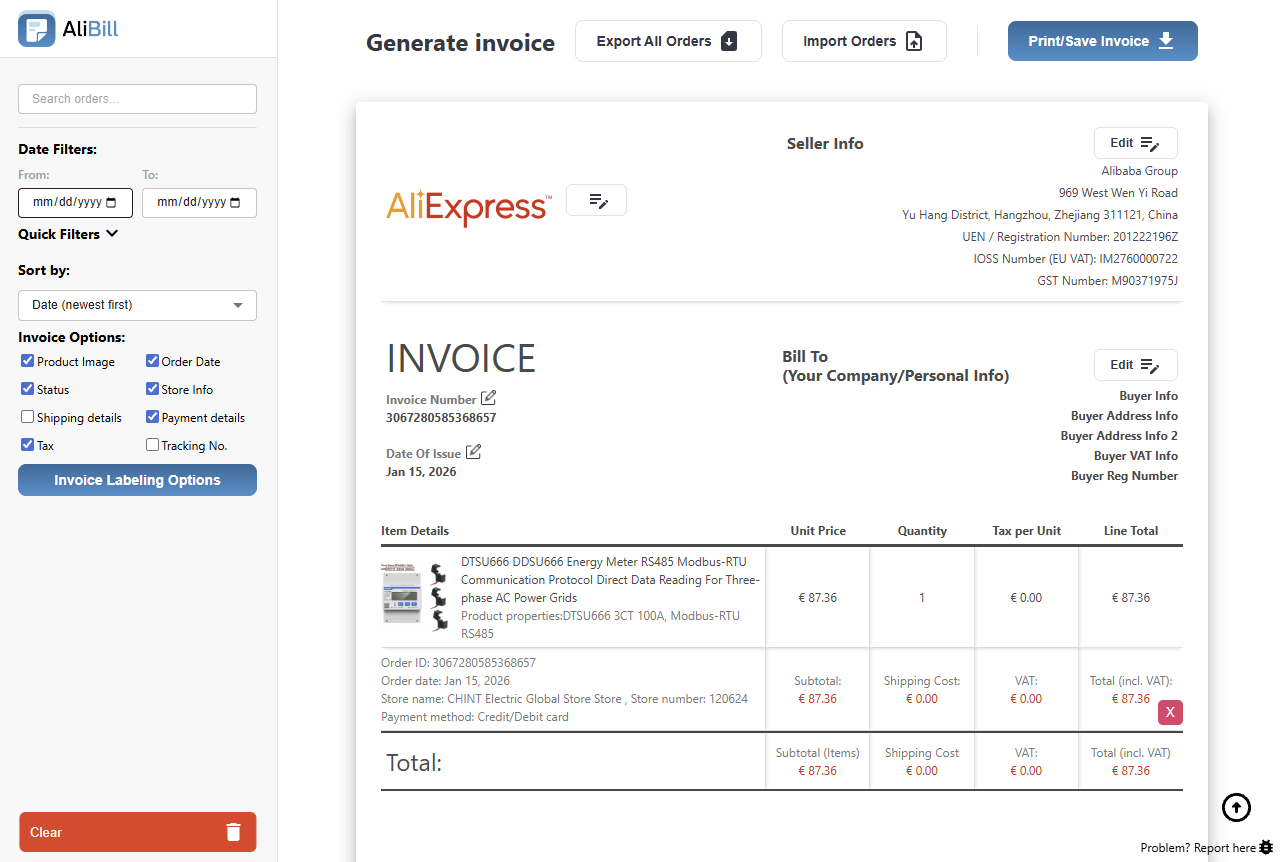The height and width of the screenshot is (862, 1280).
Task: Open the edit icon next to the AliExpress logo
Action: (596, 200)
